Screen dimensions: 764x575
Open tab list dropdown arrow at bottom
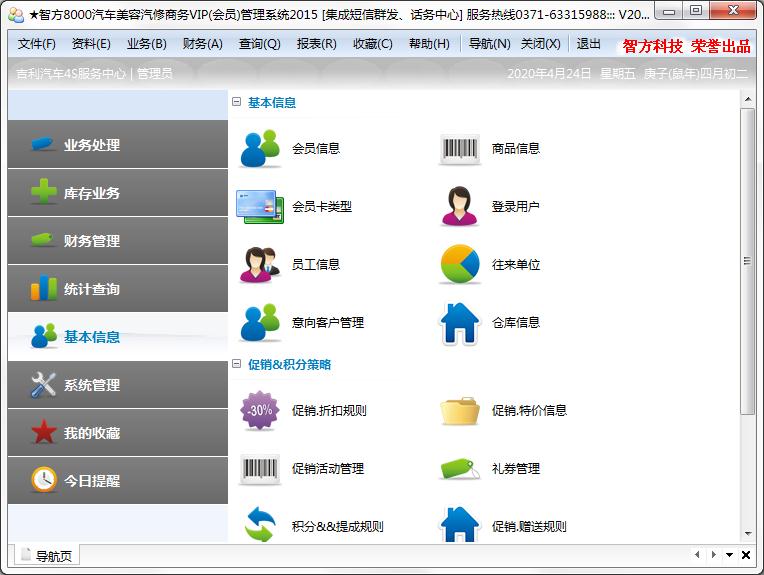(x=729, y=555)
